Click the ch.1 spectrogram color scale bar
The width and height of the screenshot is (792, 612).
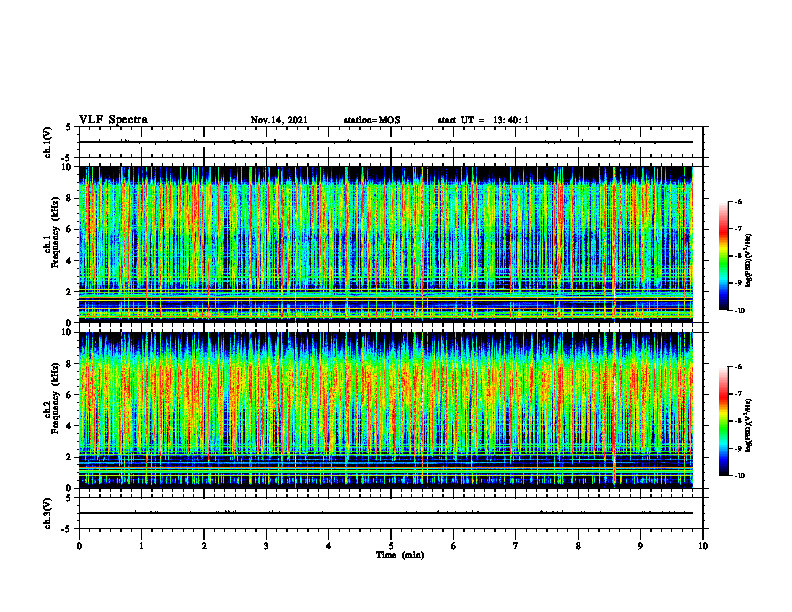[x=723, y=256]
